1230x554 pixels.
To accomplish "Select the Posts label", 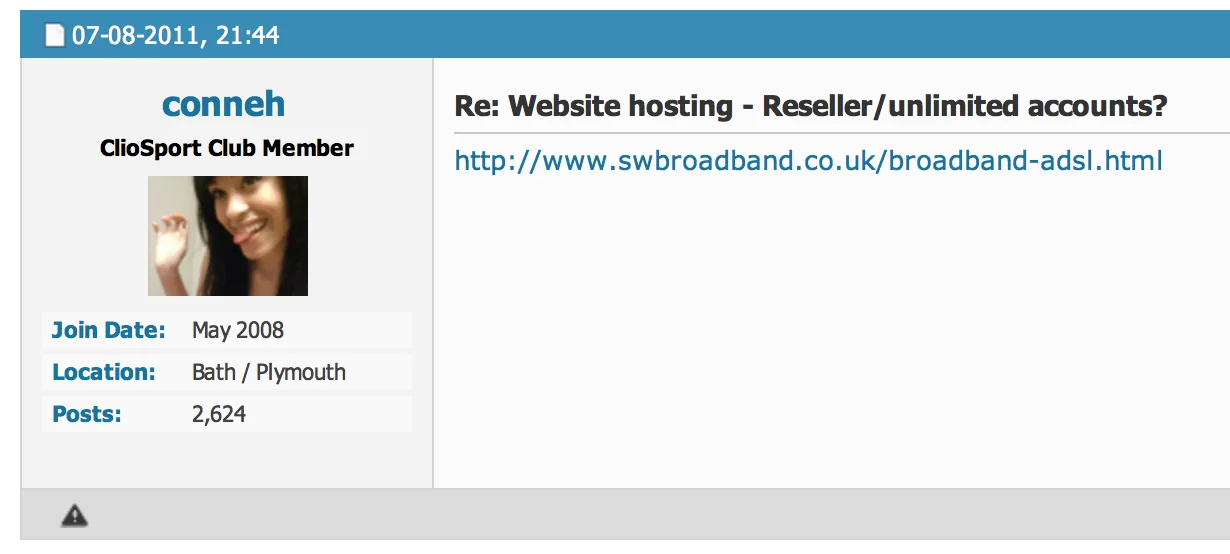I will 87,414.
